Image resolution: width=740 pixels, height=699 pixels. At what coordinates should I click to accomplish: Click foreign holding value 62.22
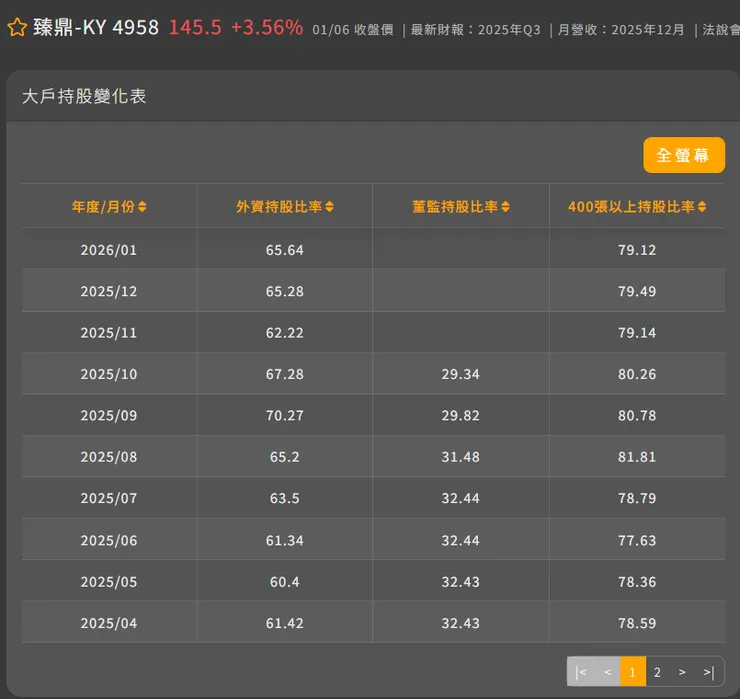click(x=285, y=333)
